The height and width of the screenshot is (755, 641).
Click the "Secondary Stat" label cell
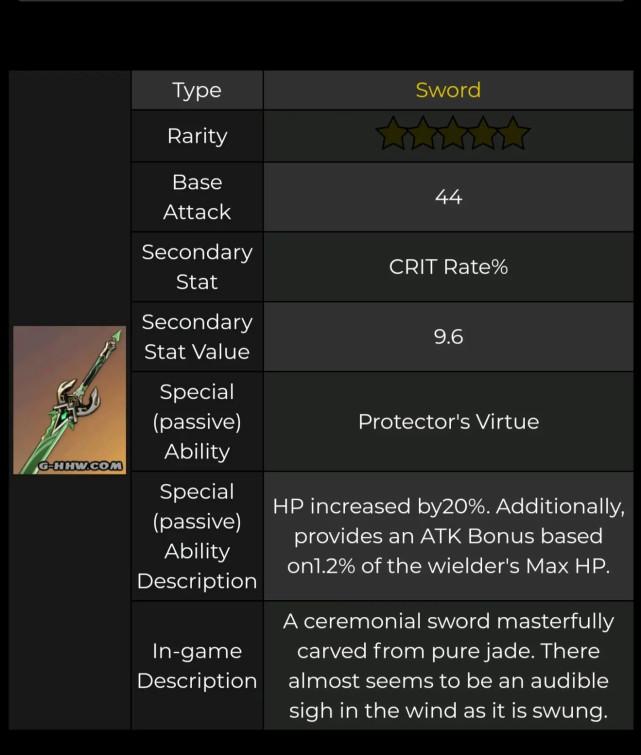tap(197, 267)
